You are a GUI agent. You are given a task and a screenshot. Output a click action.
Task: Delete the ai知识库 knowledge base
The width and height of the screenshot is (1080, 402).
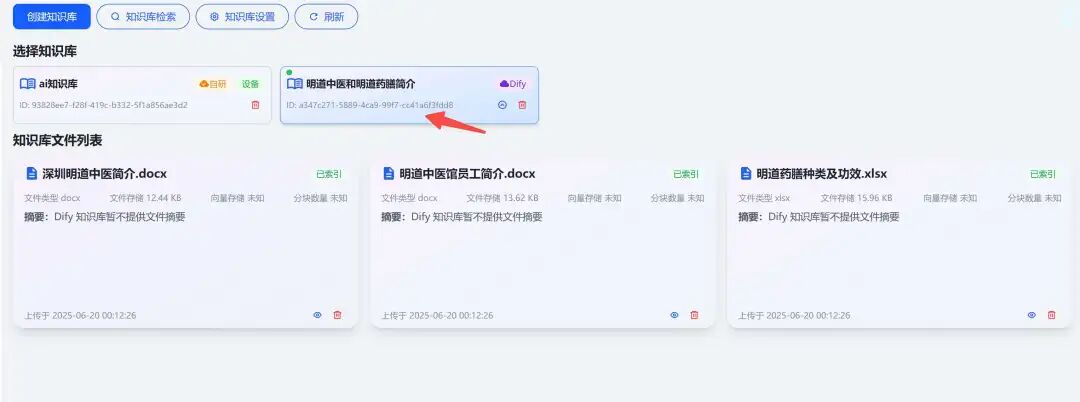click(x=256, y=105)
